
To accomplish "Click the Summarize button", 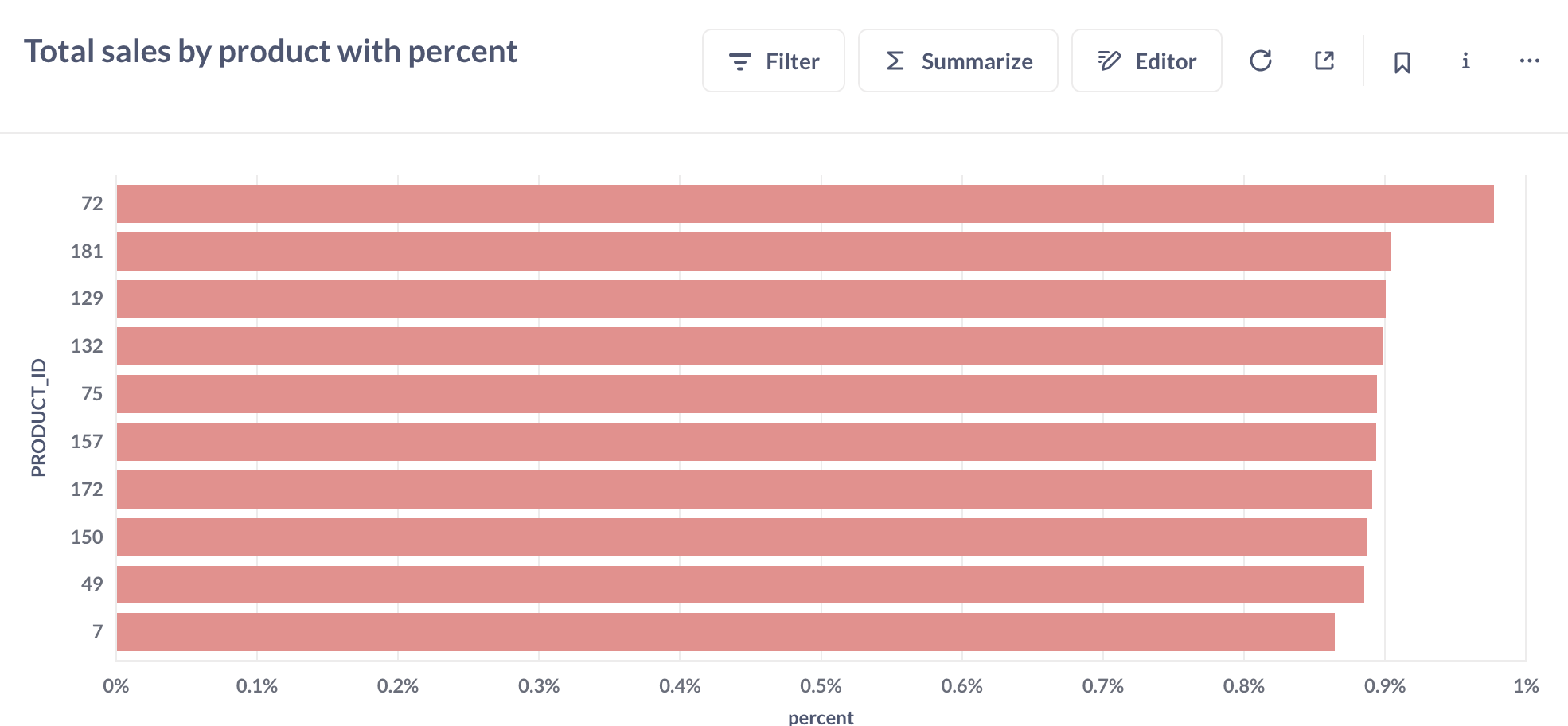I will [958, 61].
